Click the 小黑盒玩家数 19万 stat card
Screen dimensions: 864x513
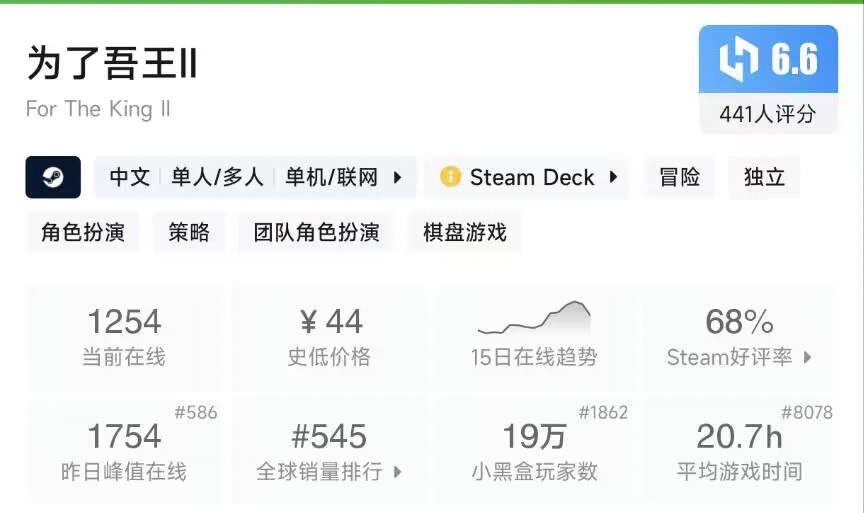[x=534, y=450]
